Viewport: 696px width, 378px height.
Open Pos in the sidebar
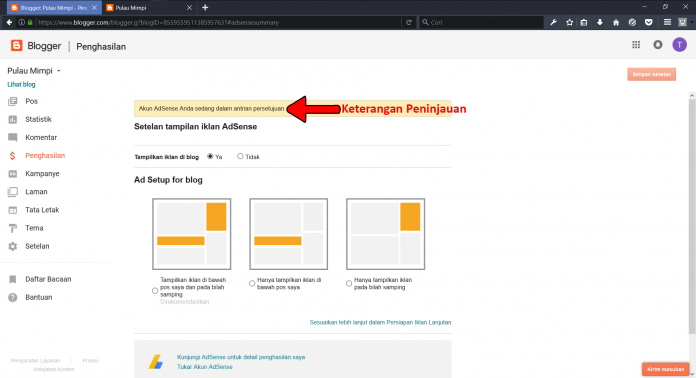[x=32, y=101]
